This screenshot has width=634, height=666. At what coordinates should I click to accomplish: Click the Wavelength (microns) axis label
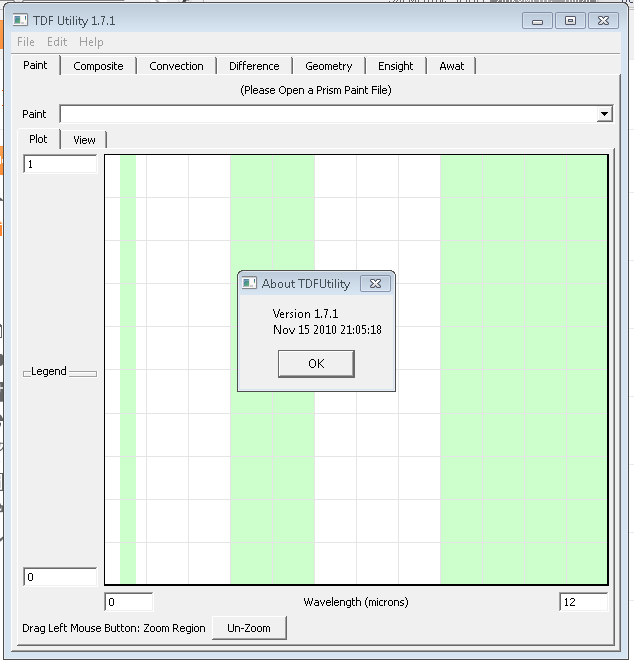[x=356, y=602]
